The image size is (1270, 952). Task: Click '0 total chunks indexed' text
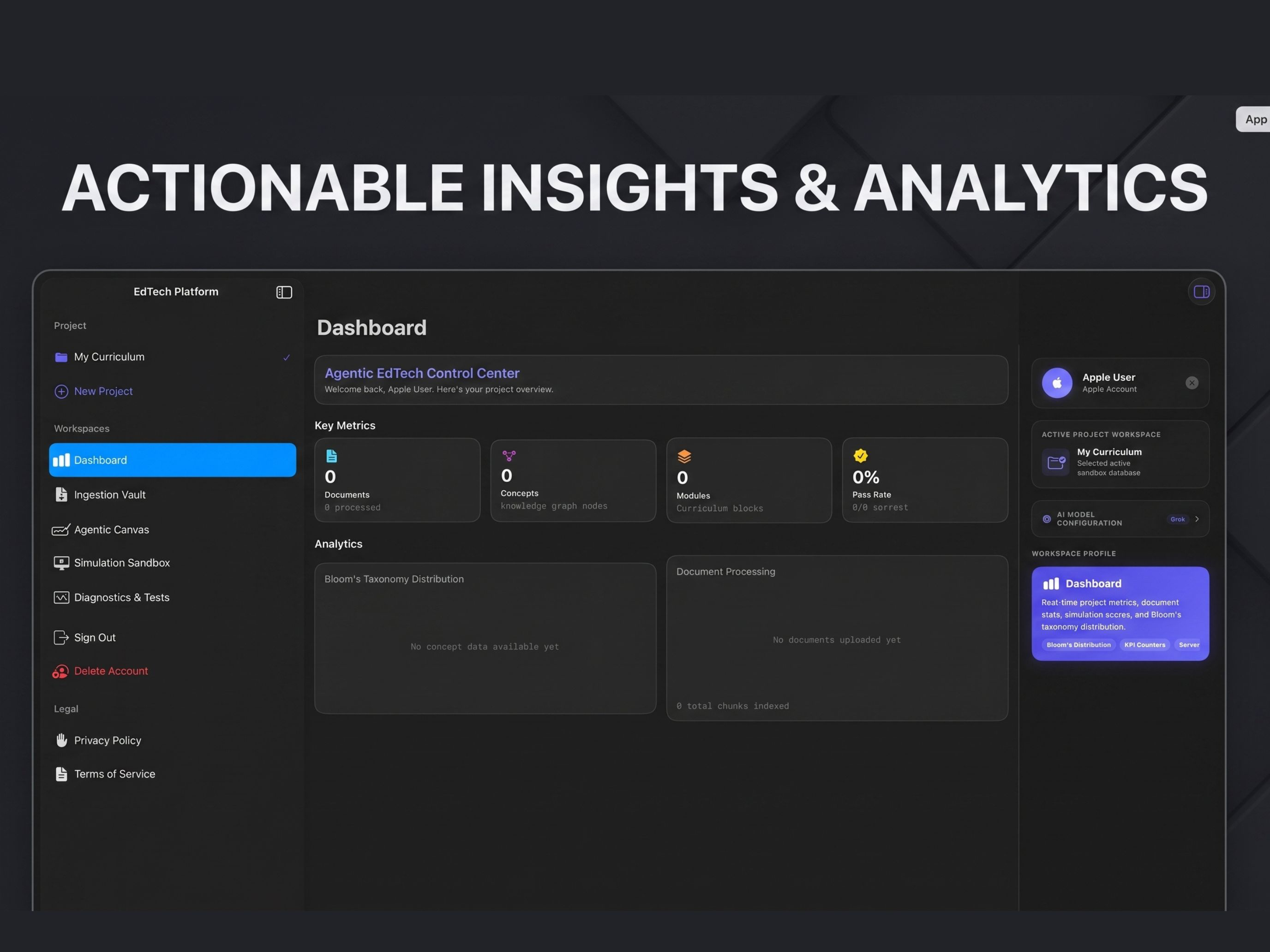(732, 706)
